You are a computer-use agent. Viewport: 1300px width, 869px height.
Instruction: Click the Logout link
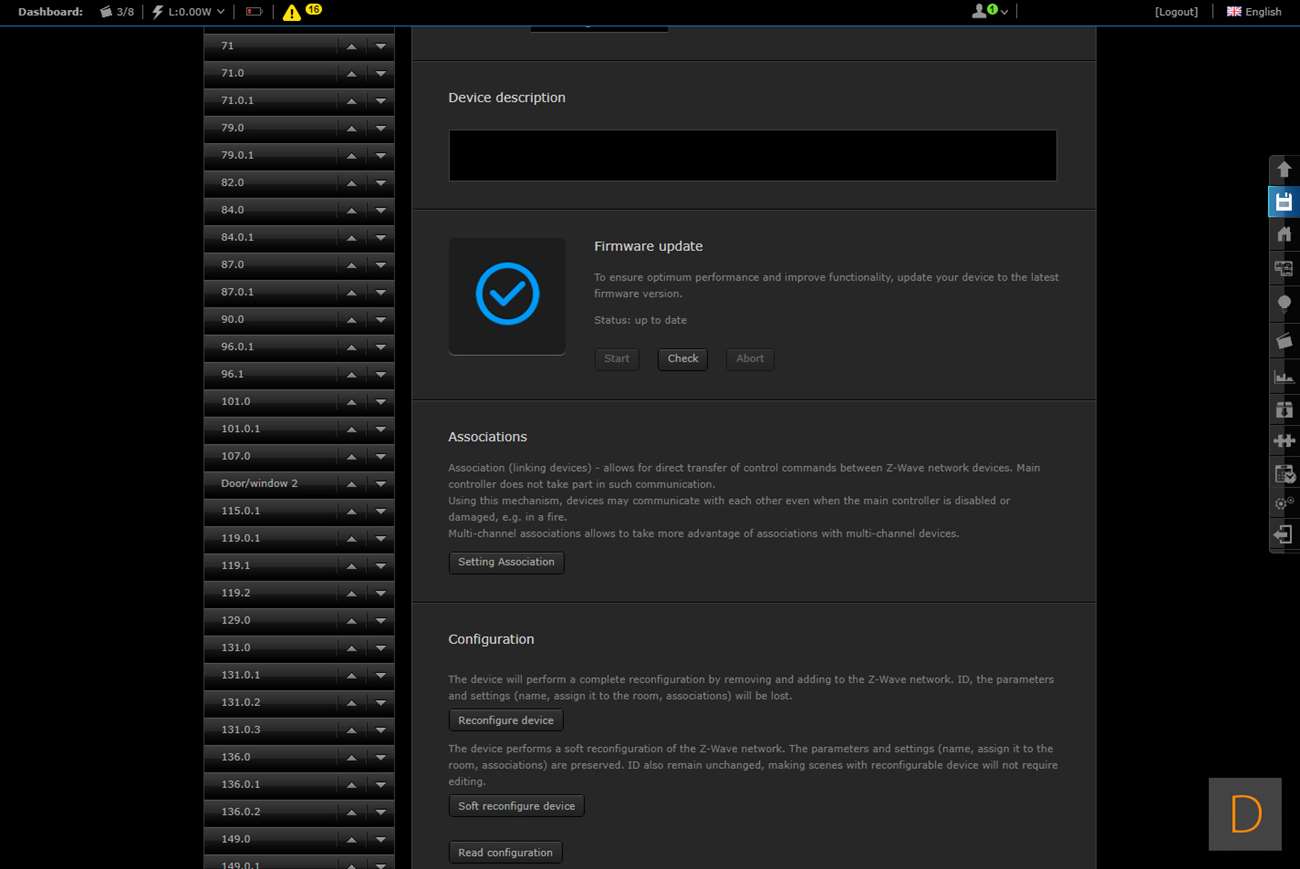point(1176,12)
